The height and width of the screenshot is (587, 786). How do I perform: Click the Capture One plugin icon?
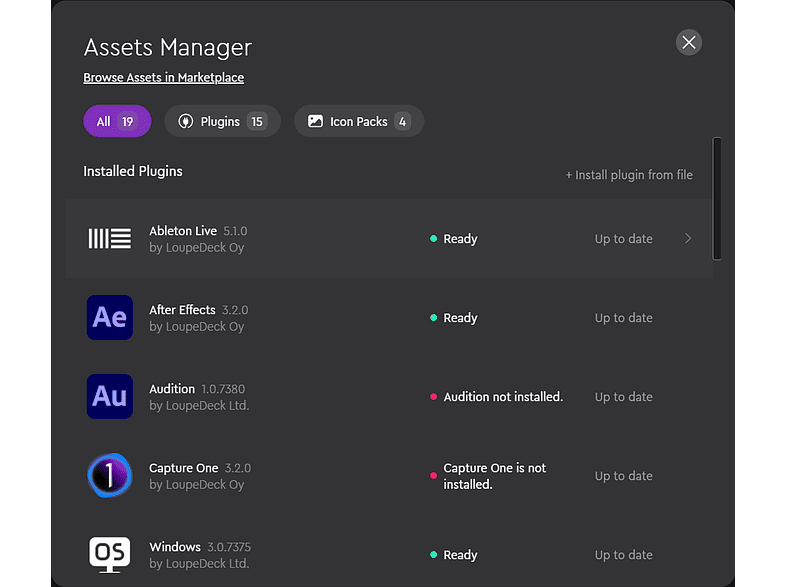click(110, 475)
